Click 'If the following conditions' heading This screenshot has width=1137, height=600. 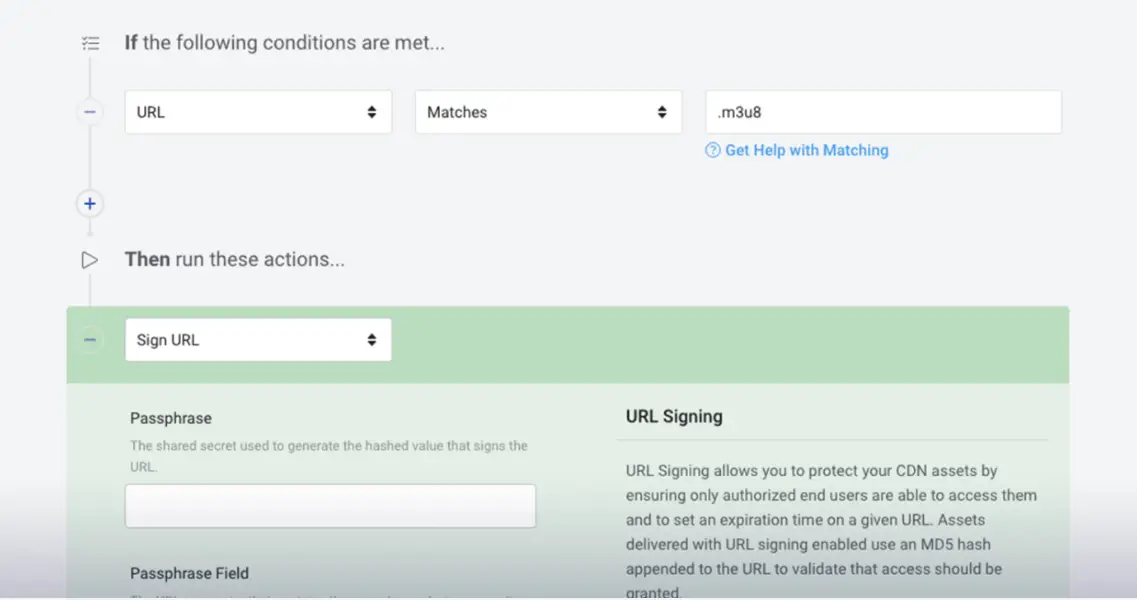[284, 43]
